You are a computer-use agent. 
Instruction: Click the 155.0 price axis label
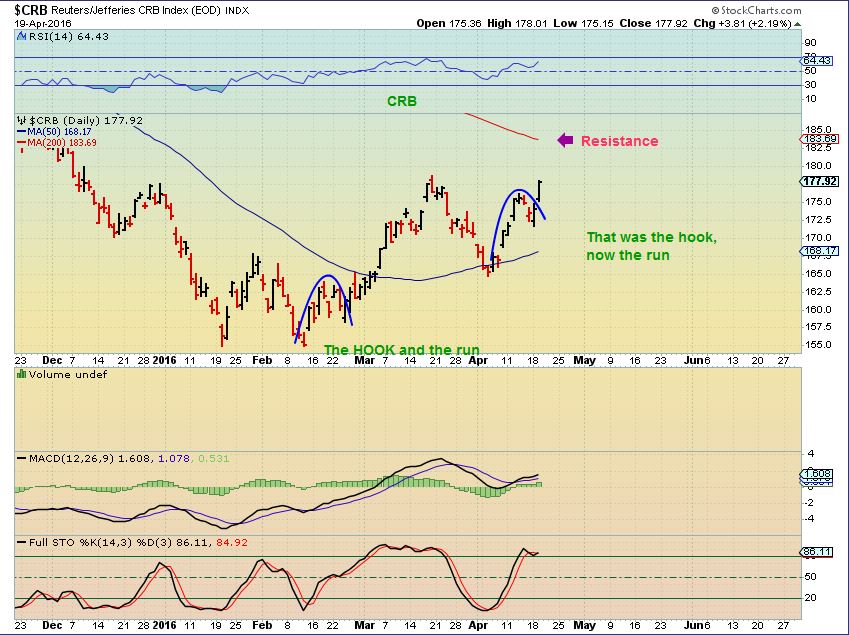(x=818, y=344)
